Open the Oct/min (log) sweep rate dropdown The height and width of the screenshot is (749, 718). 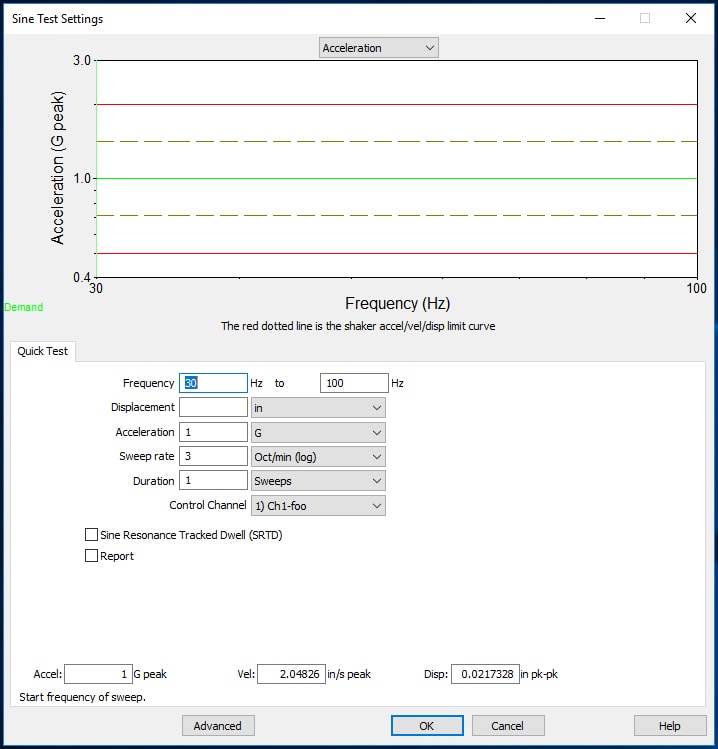click(x=318, y=457)
